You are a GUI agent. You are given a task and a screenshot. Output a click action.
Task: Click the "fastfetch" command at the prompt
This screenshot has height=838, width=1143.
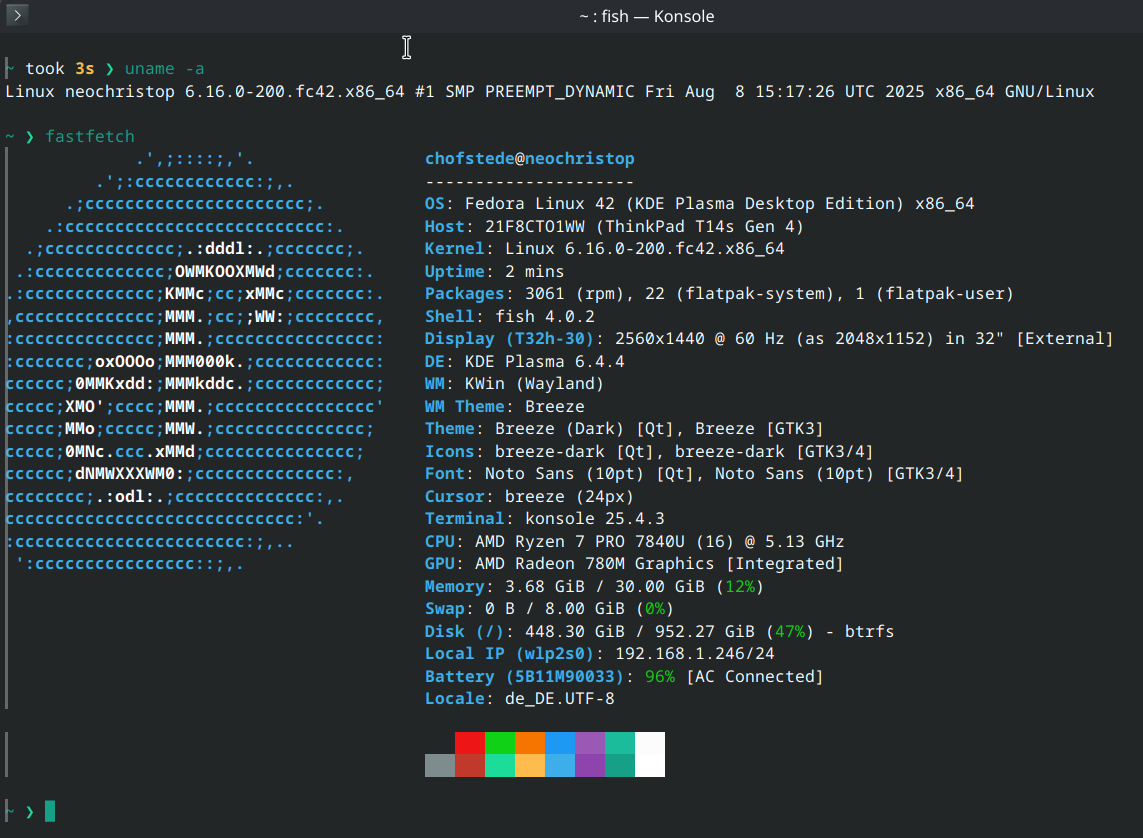90,136
